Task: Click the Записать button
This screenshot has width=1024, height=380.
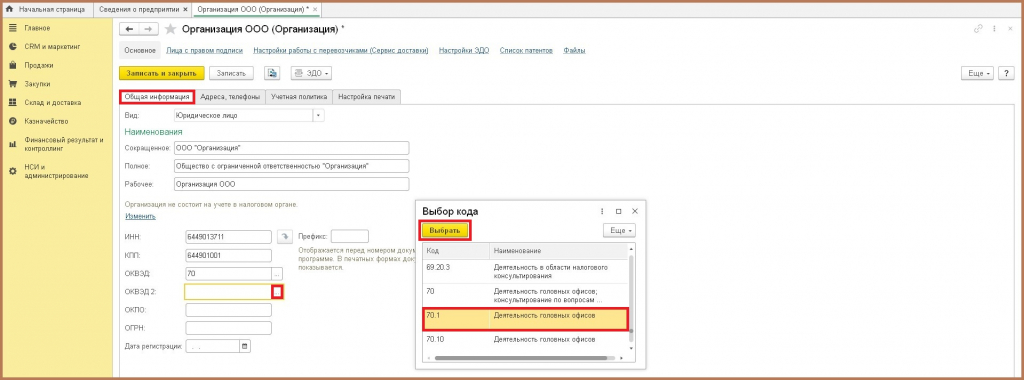Action: [x=231, y=73]
